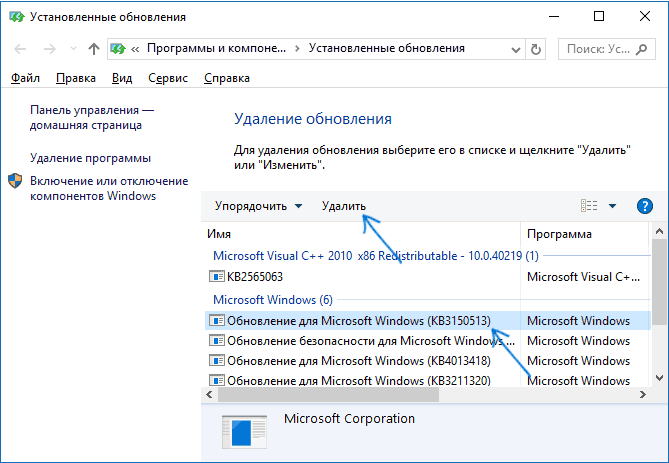Screen dimensions: 669x463
Task: Click the horizontal scrollbar thumb
Action: (x=328, y=395)
